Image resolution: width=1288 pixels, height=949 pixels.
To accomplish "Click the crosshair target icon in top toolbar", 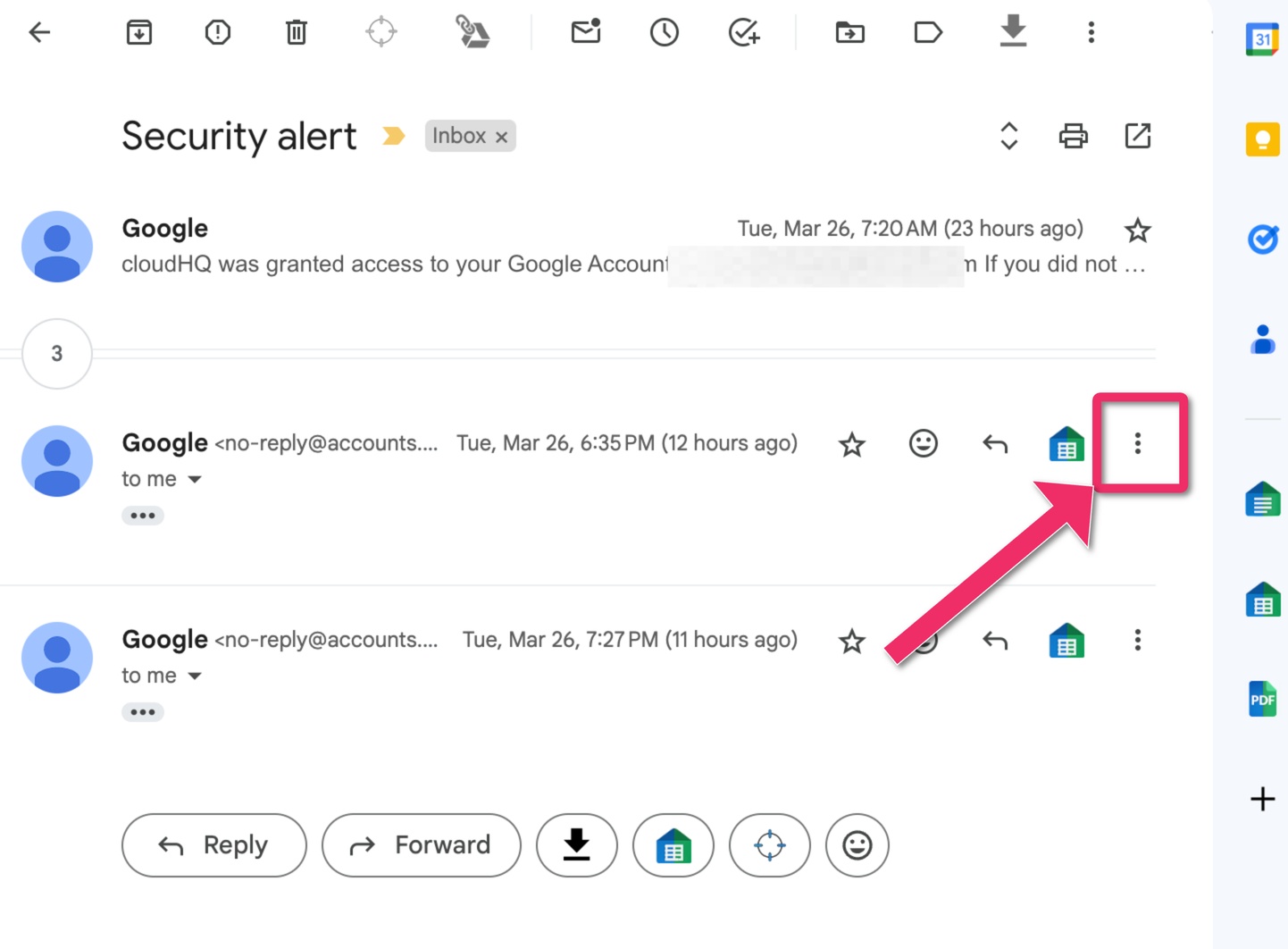I will coord(381,32).
